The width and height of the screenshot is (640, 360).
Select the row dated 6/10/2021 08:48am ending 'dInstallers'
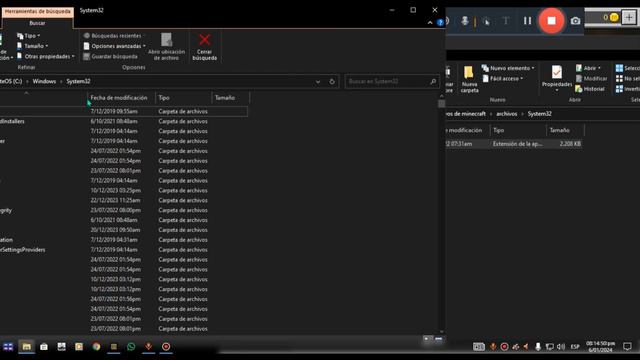pos(123,121)
